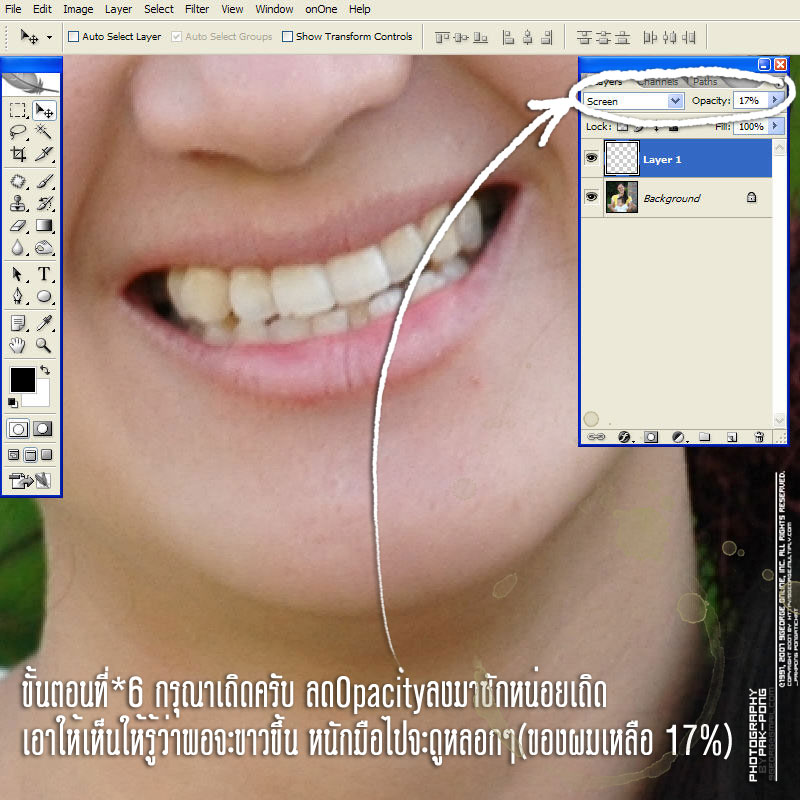
Task: Open the File menu
Action: click(x=13, y=9)
